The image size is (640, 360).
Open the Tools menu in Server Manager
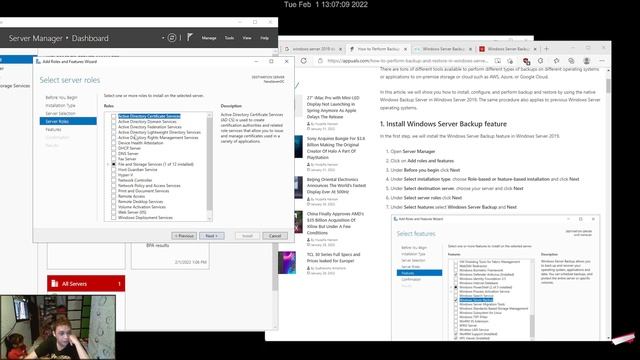coord(229,38)
